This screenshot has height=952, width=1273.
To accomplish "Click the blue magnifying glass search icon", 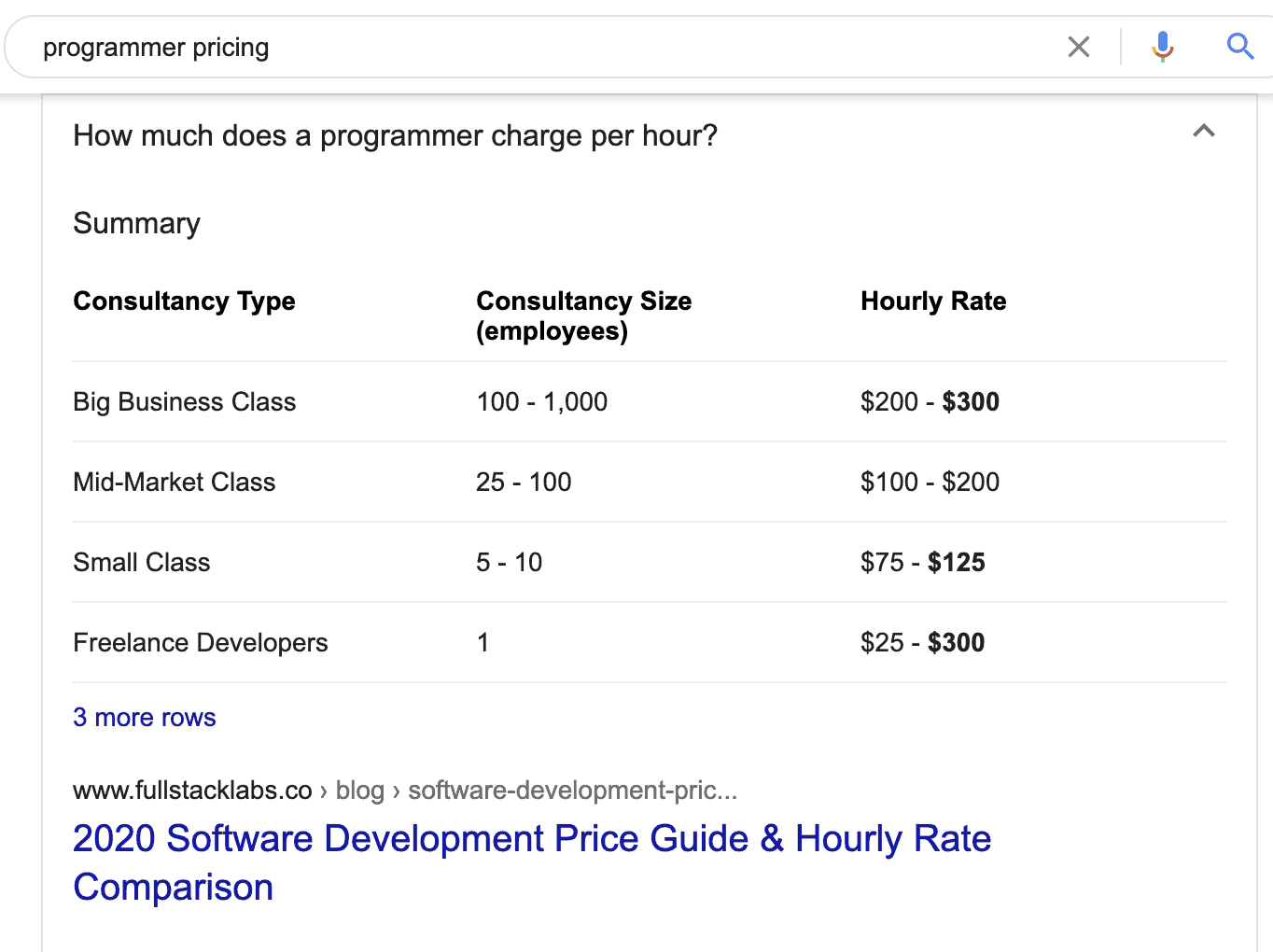I will (1239, 46).
